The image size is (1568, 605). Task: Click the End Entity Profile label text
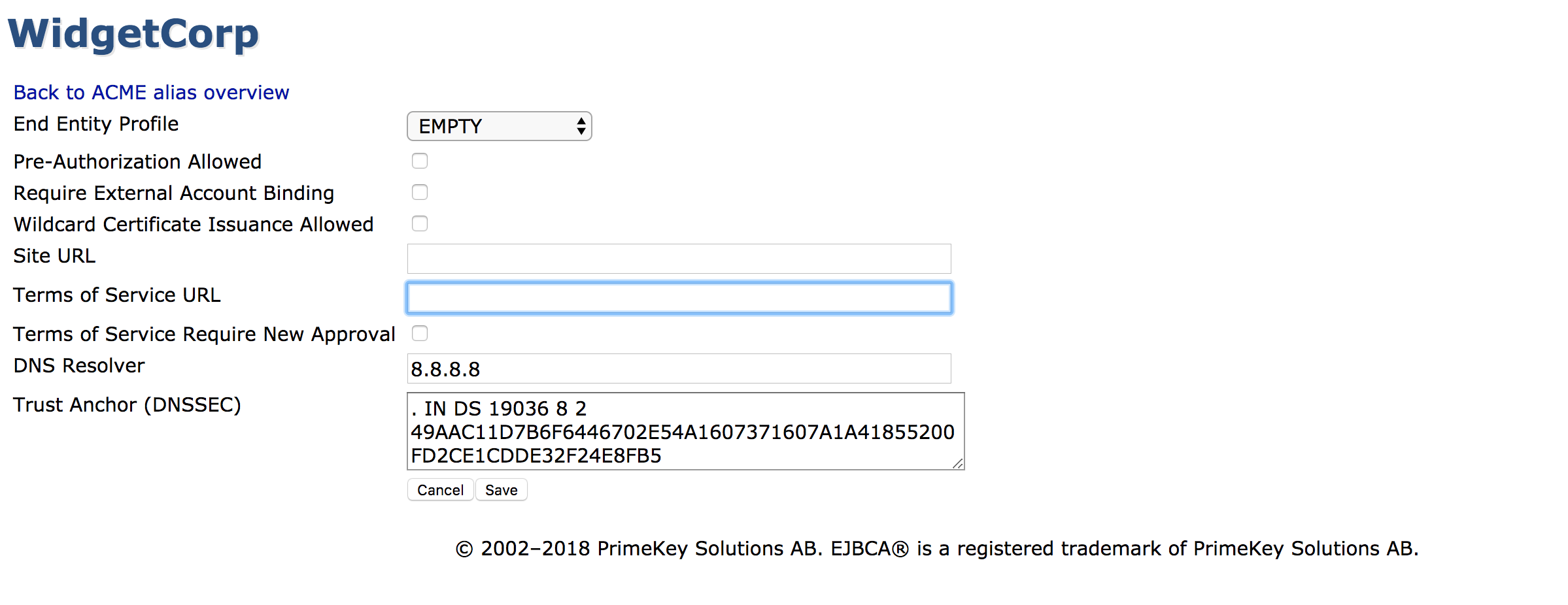click(96, 124)
